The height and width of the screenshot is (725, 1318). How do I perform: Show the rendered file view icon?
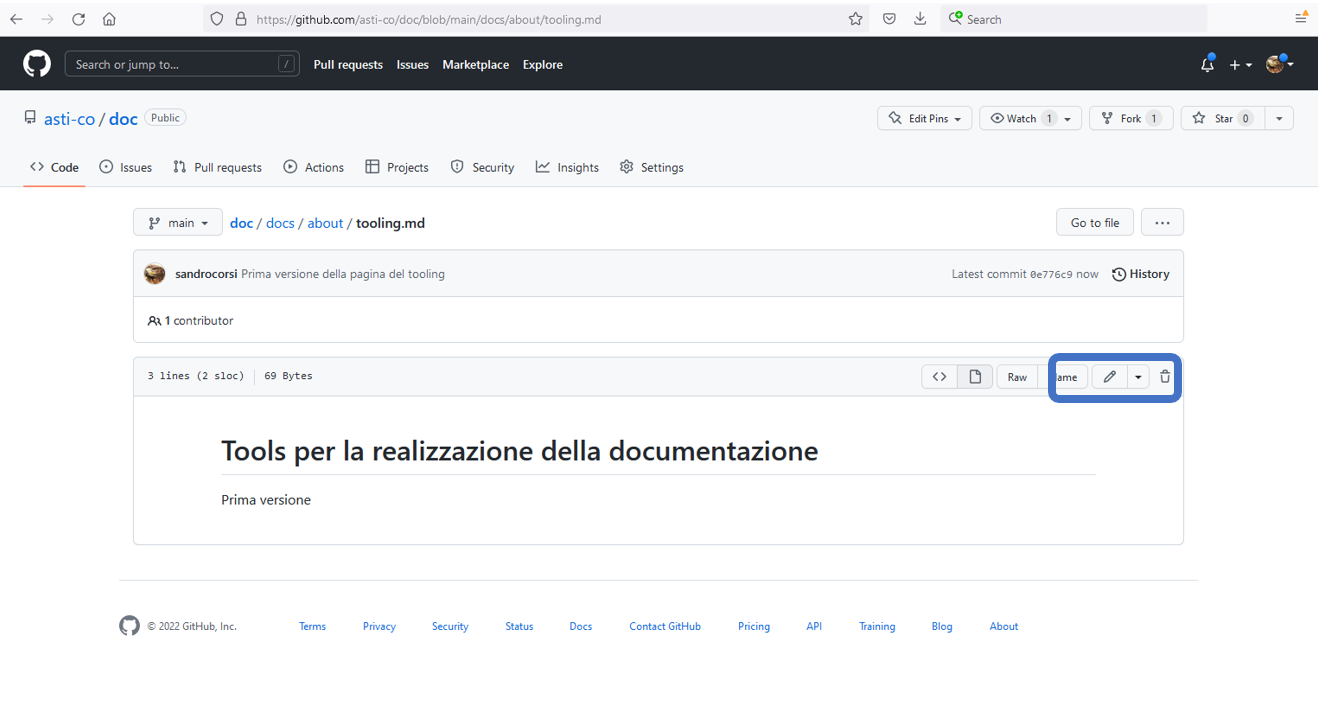pos(975,377)
